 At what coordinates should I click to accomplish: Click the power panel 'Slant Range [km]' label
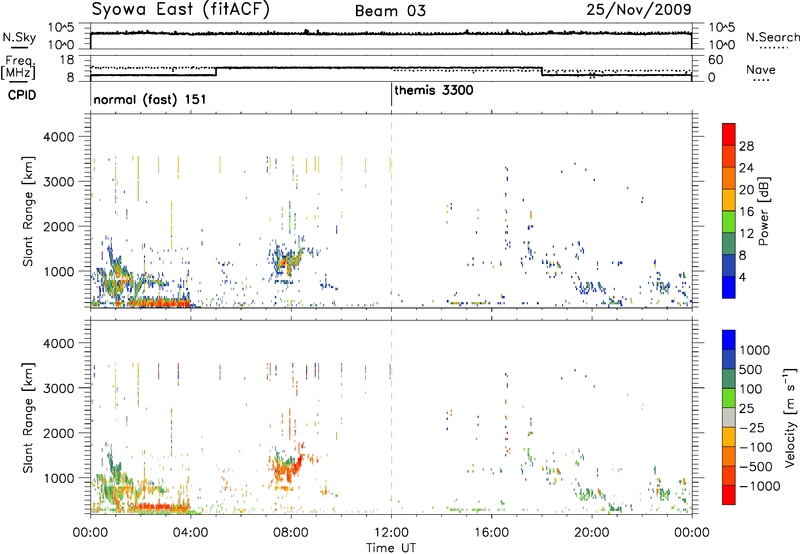(x=28, y=211)
